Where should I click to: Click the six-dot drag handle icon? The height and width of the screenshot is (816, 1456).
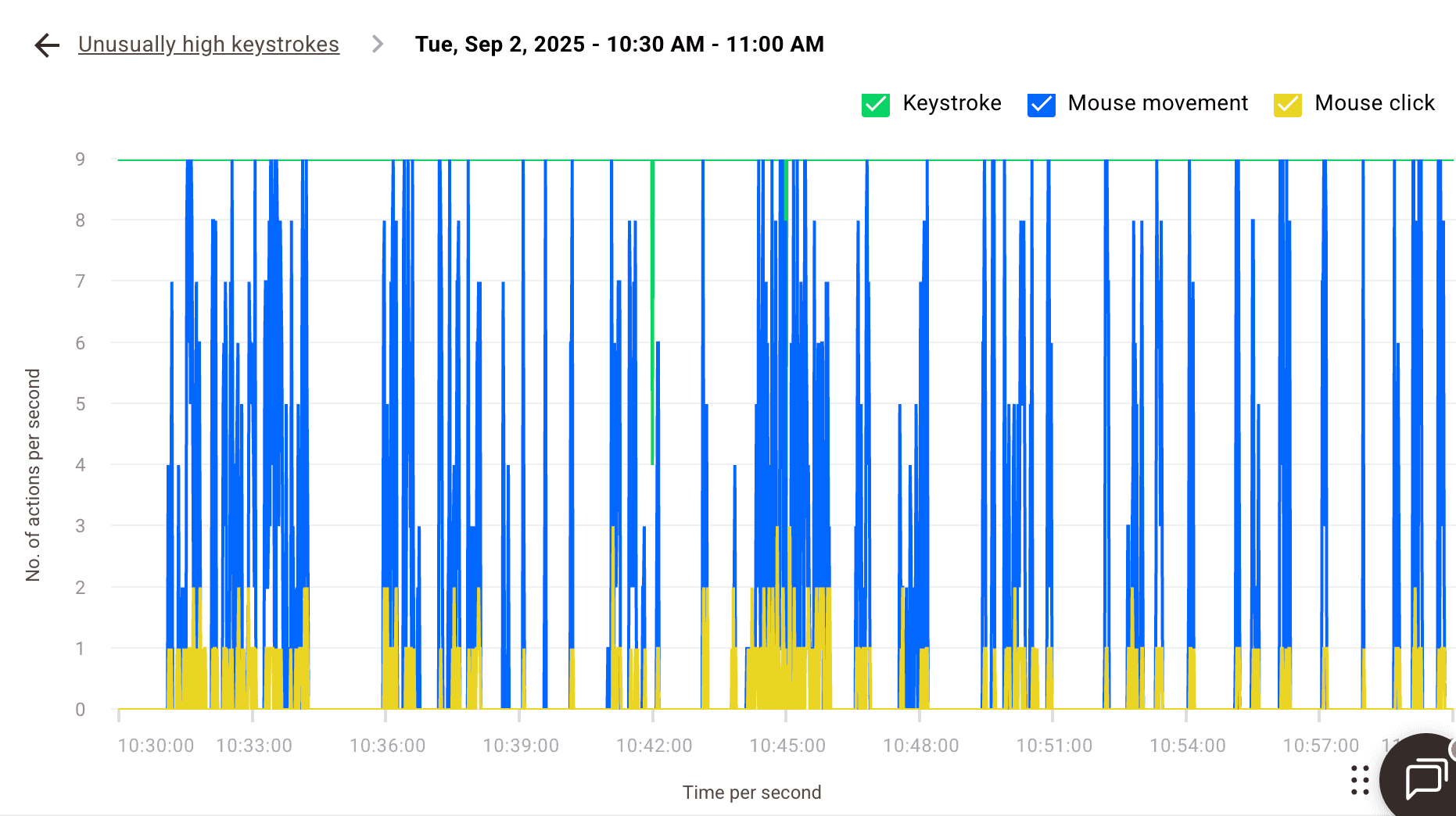[1360, 780]
